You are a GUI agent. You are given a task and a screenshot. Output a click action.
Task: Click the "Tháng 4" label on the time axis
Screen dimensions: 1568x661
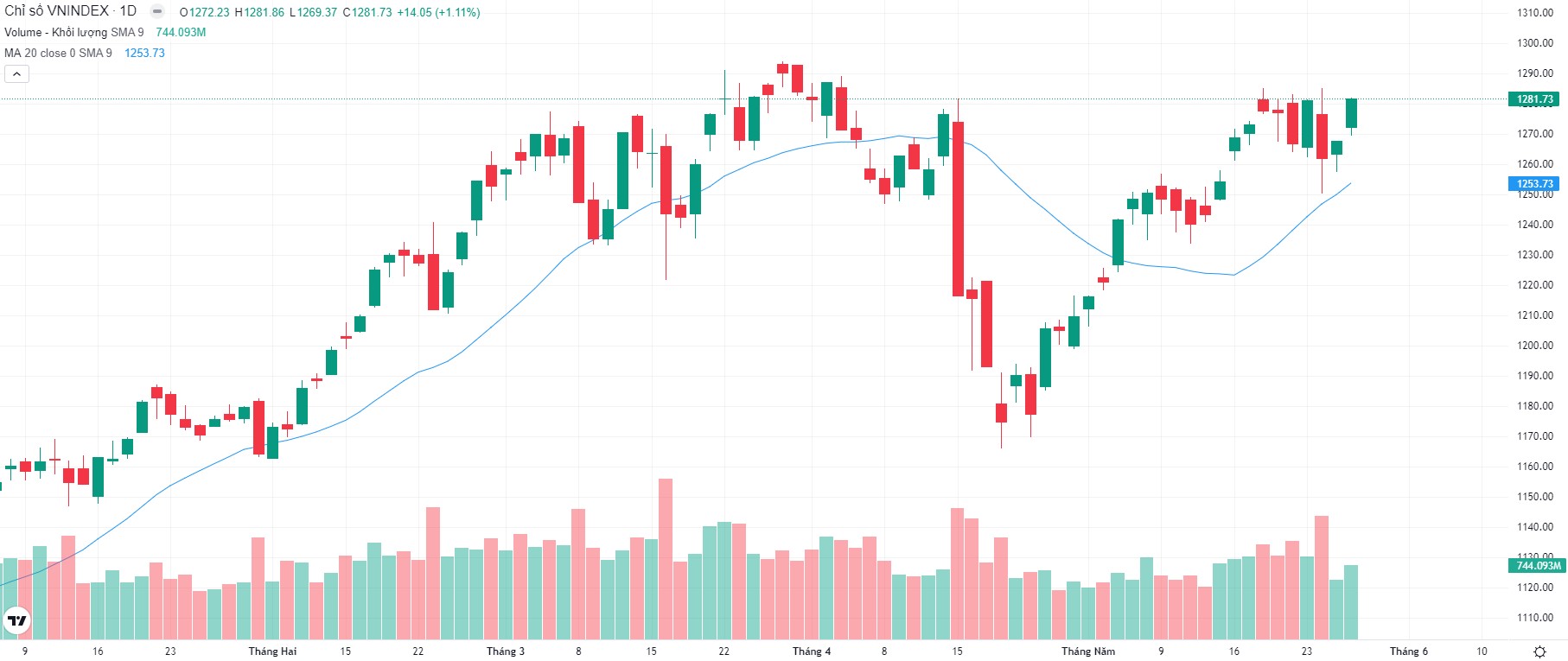tap(811, 651)
